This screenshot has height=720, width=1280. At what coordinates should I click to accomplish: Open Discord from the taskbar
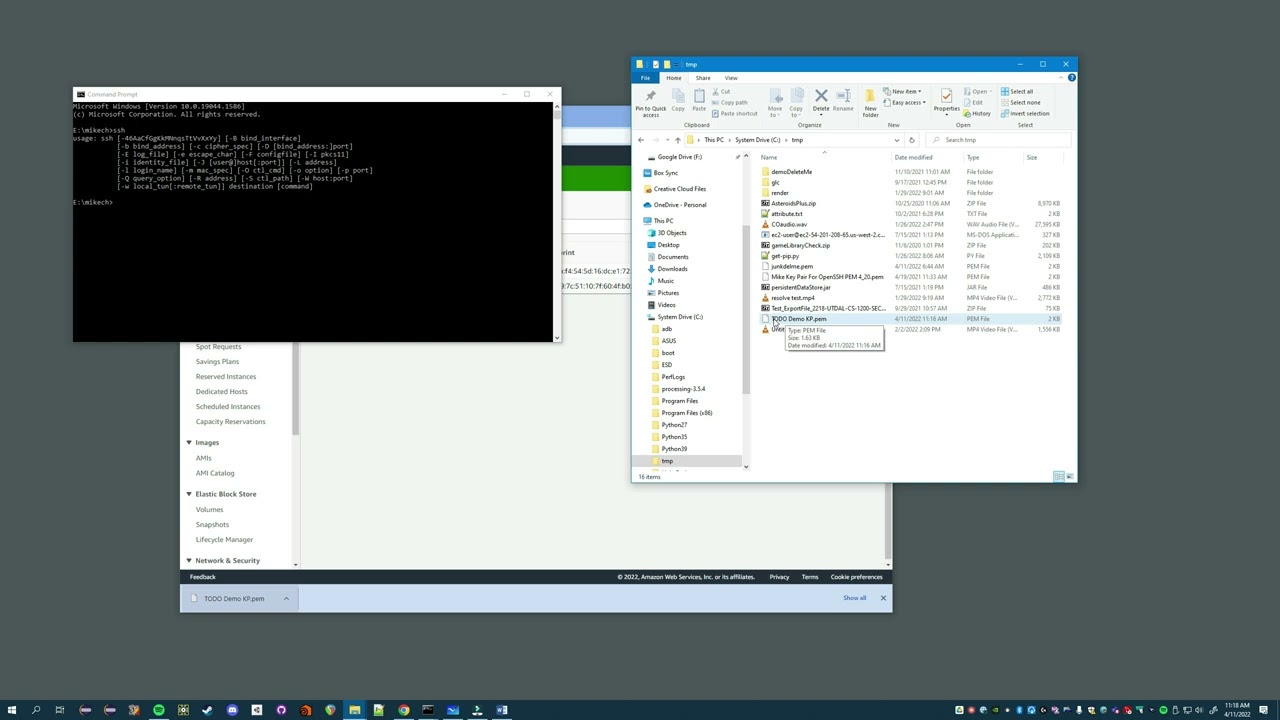(232, 710)
